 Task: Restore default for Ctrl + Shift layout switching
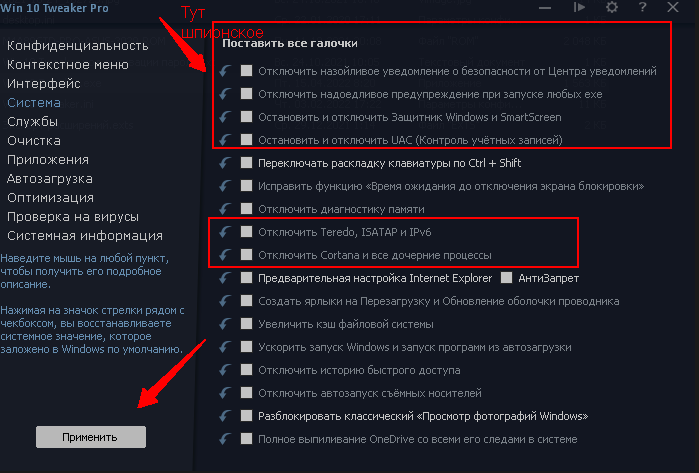point(226,163)
